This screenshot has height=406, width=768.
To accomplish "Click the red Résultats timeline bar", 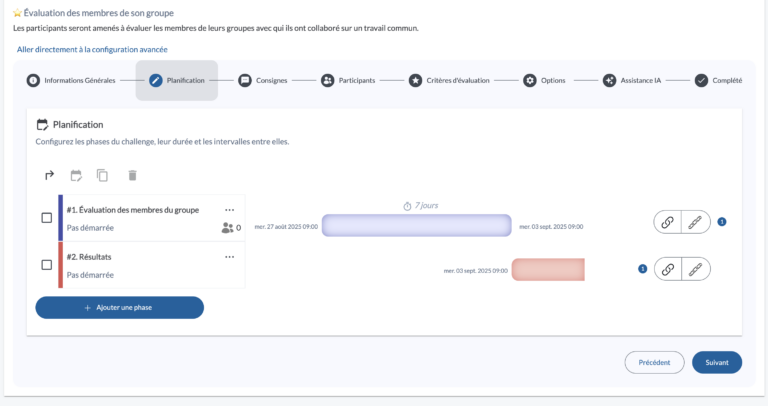I will [x=548, y=270].
